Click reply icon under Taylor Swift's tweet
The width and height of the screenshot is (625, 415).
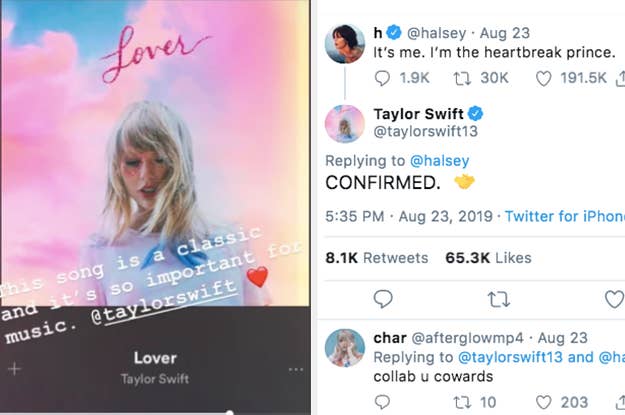(383, 298)
